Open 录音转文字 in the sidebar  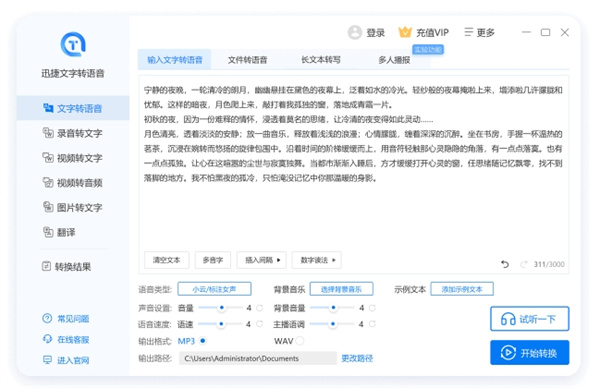pyautogui.click(x=73, y=133)
